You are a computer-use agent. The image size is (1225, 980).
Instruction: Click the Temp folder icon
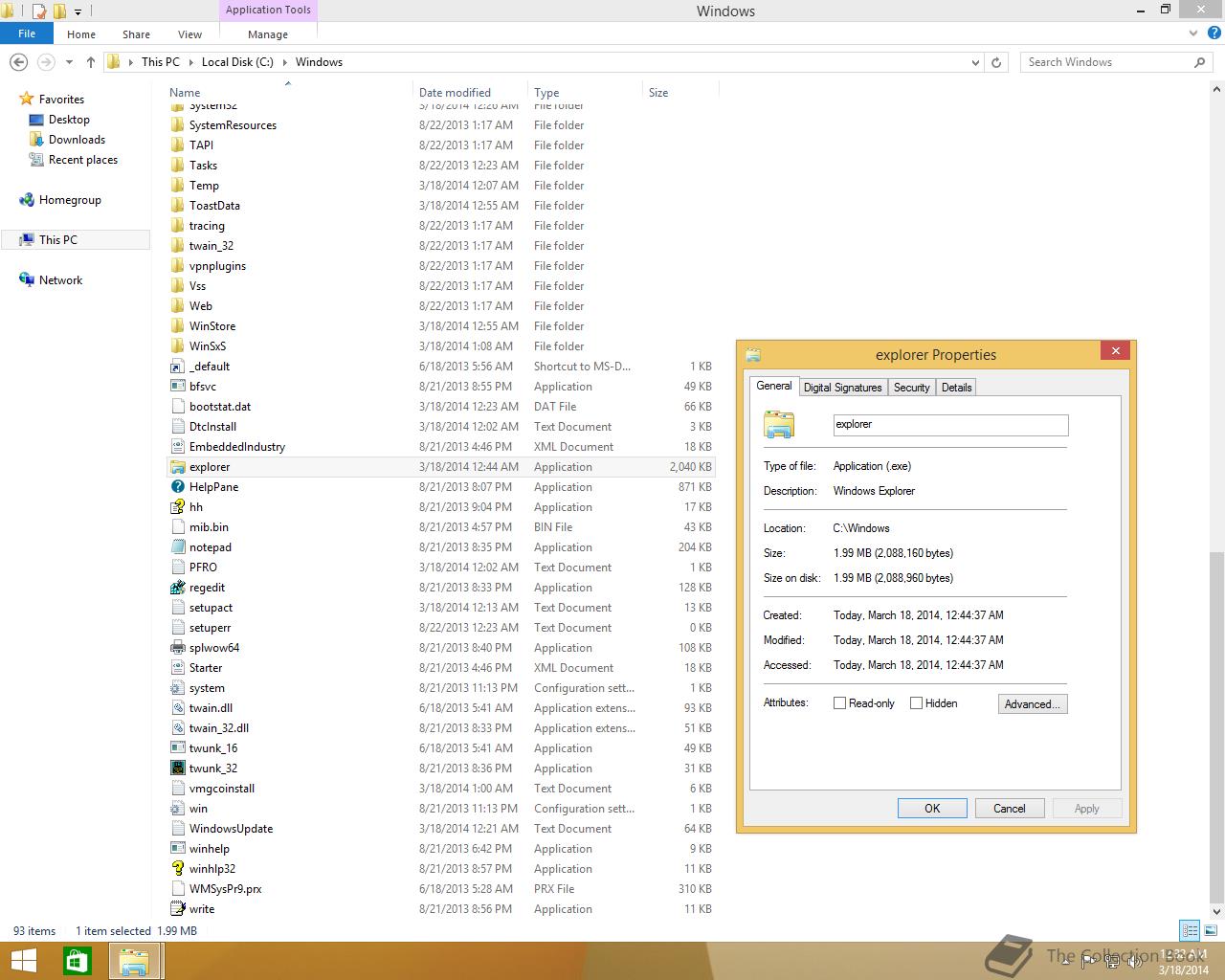coord(177,186)
